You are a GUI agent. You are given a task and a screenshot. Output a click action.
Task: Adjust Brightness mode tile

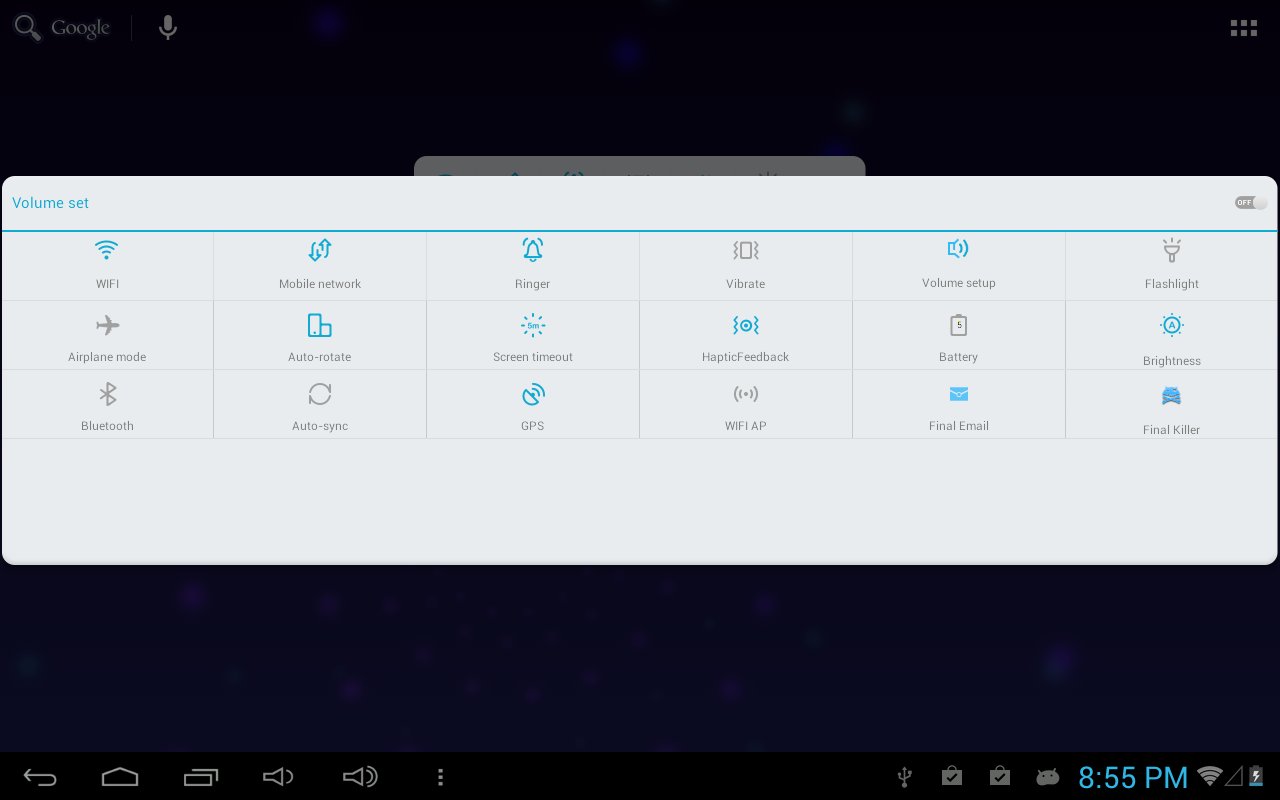click(x=1172, y=336)
